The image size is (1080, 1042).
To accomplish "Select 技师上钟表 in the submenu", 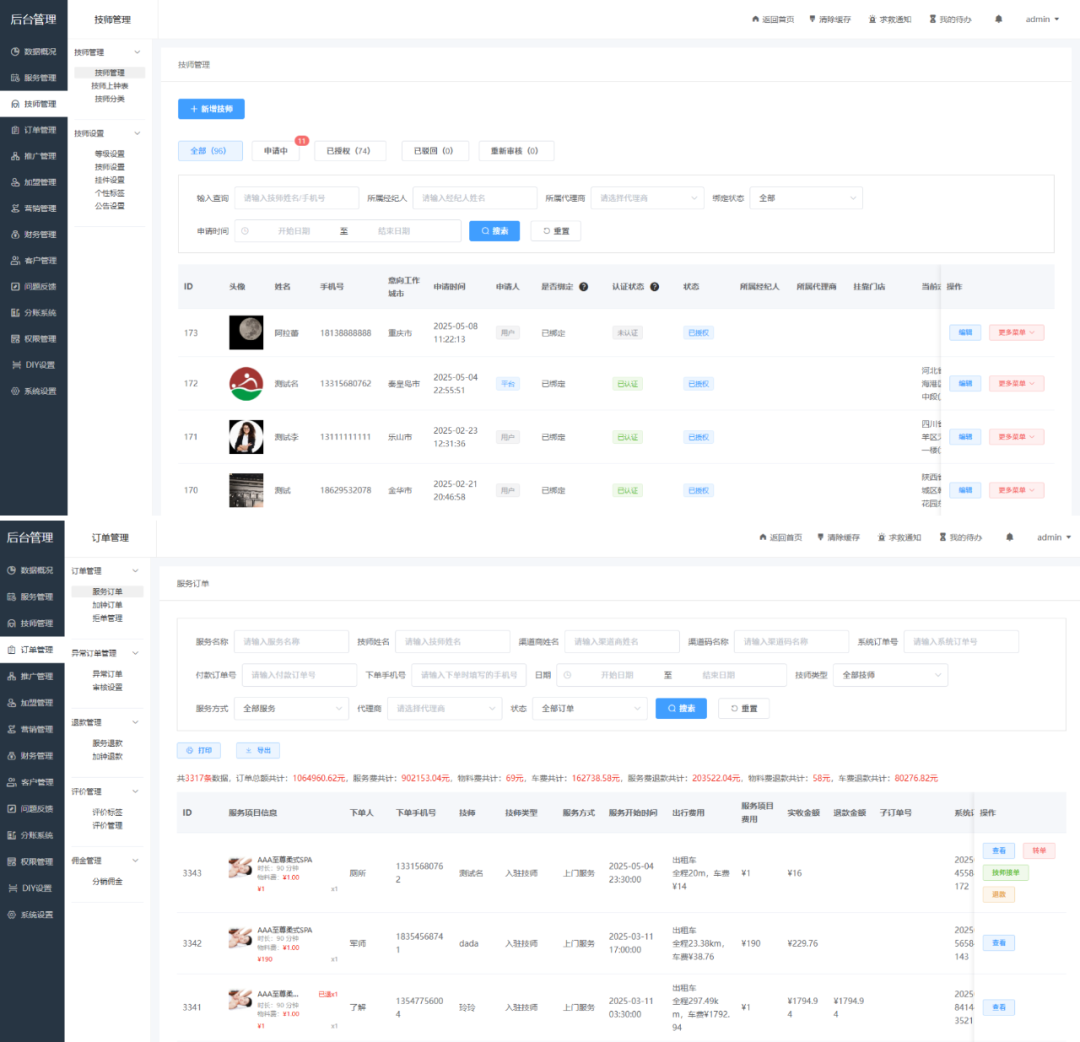I will 109,86.
